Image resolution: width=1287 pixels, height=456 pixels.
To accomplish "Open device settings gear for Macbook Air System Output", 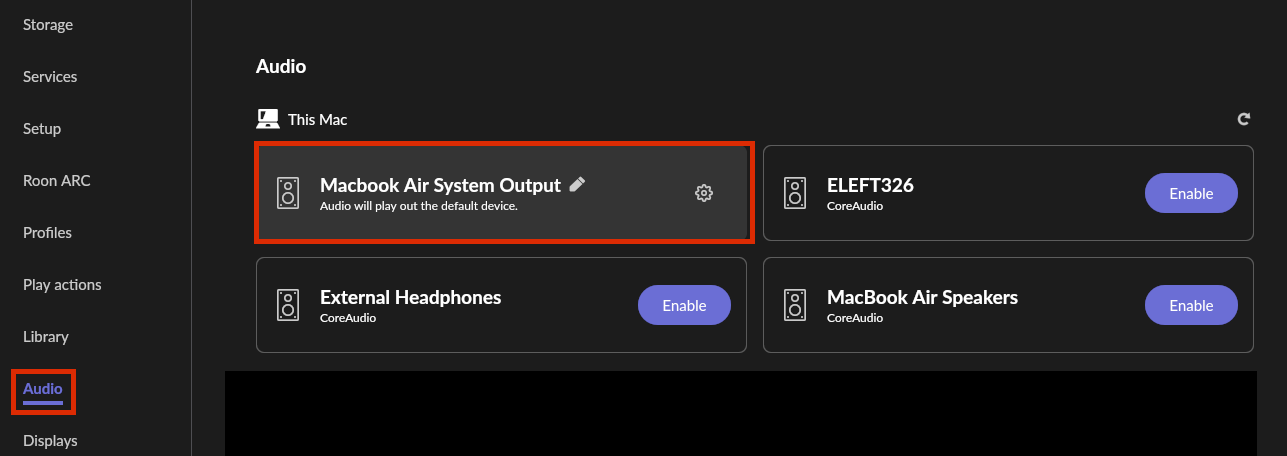I will pos(703,193).
